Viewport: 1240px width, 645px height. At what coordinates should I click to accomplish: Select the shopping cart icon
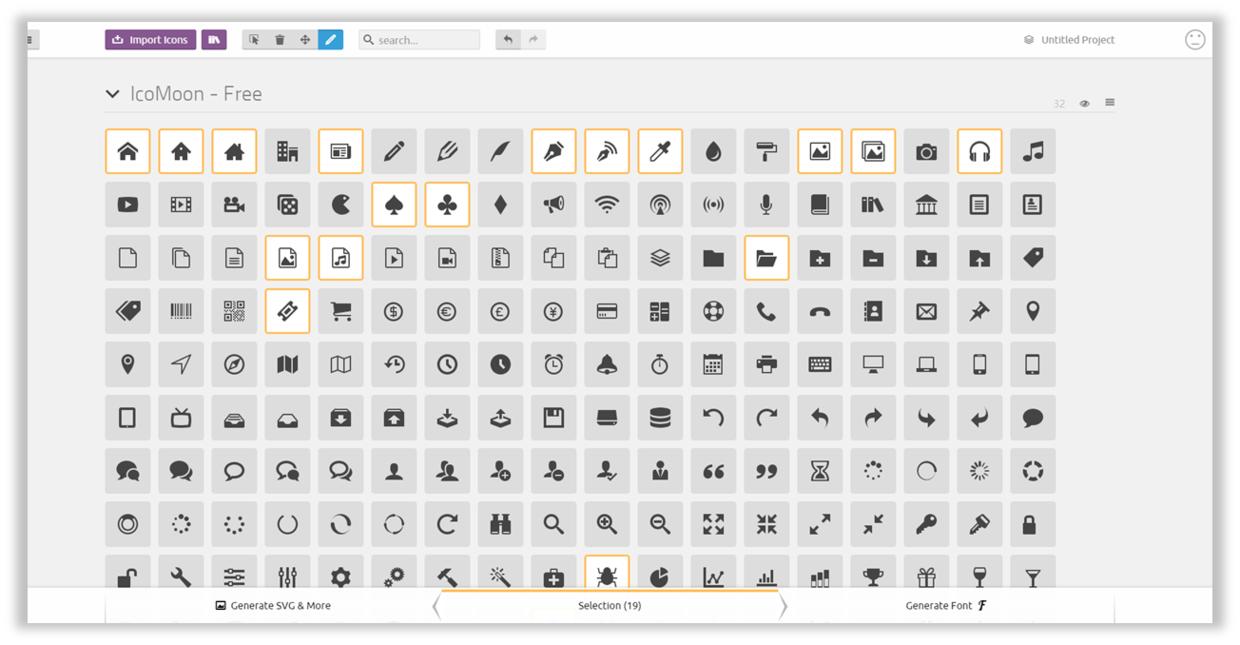tap(341, 311)
